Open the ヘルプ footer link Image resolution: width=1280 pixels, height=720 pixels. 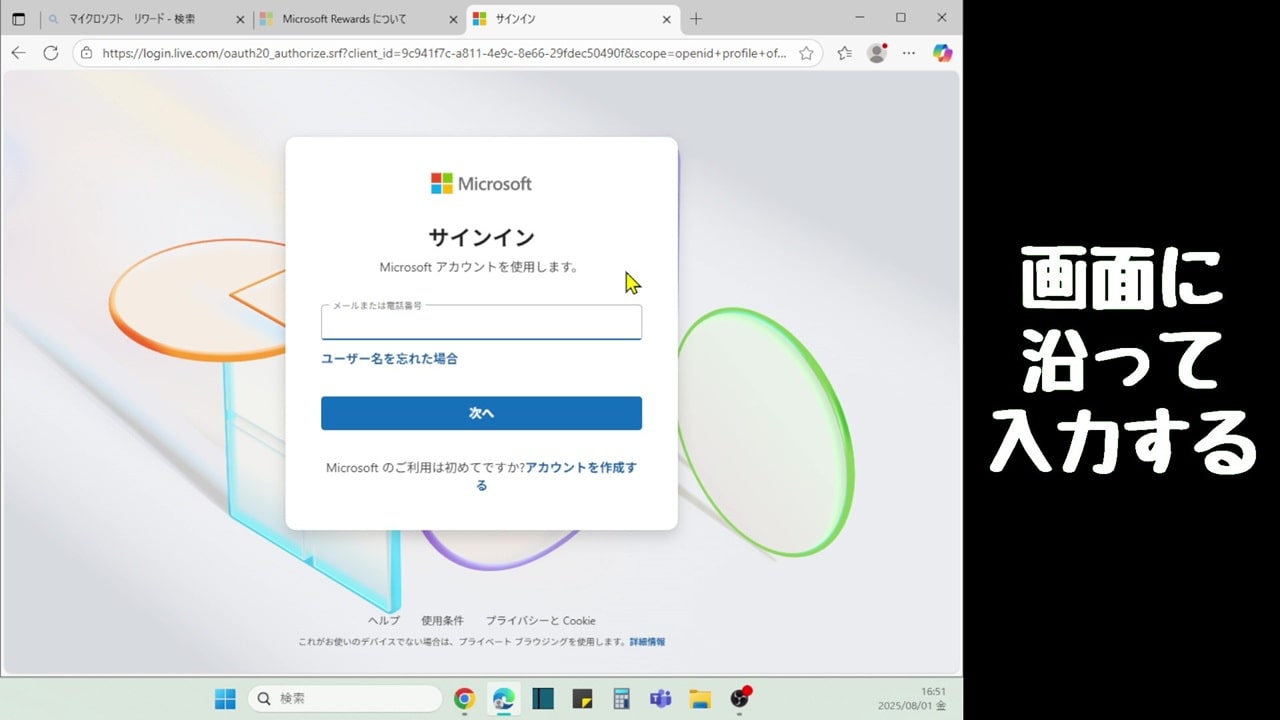(383, 621)
